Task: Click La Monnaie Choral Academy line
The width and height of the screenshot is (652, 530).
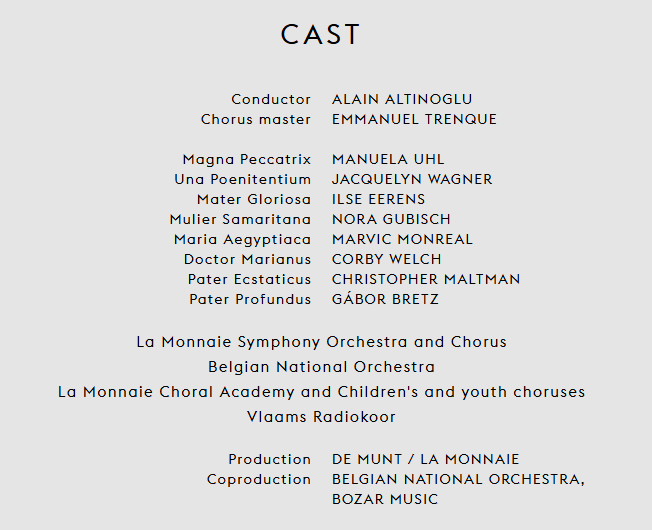Action: [x=321, y=392]
